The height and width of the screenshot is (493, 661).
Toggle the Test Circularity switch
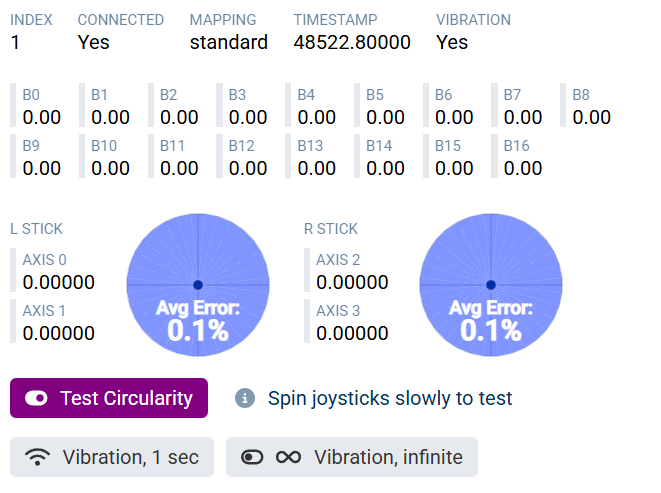[x=37, y=398]
